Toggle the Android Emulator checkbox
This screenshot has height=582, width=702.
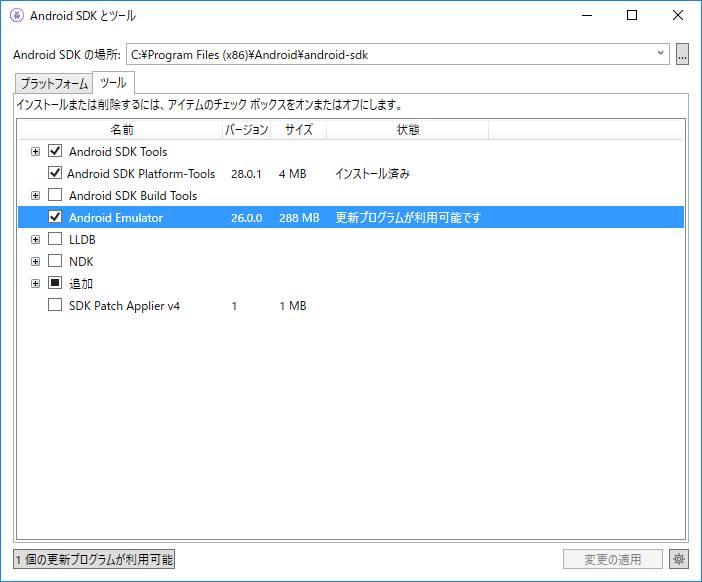coord(55,217)
